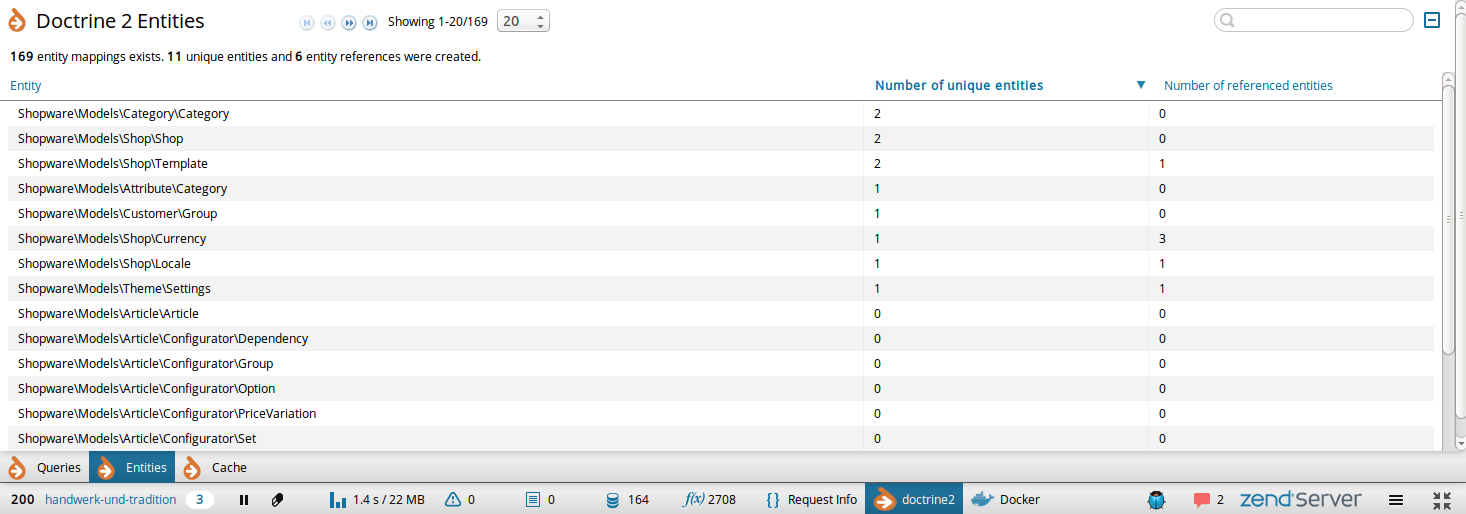Image resolution: width=1466 pixels, height=514 pixels.
Task: Change page size with the 20 stepper
Action: (523, 21)
